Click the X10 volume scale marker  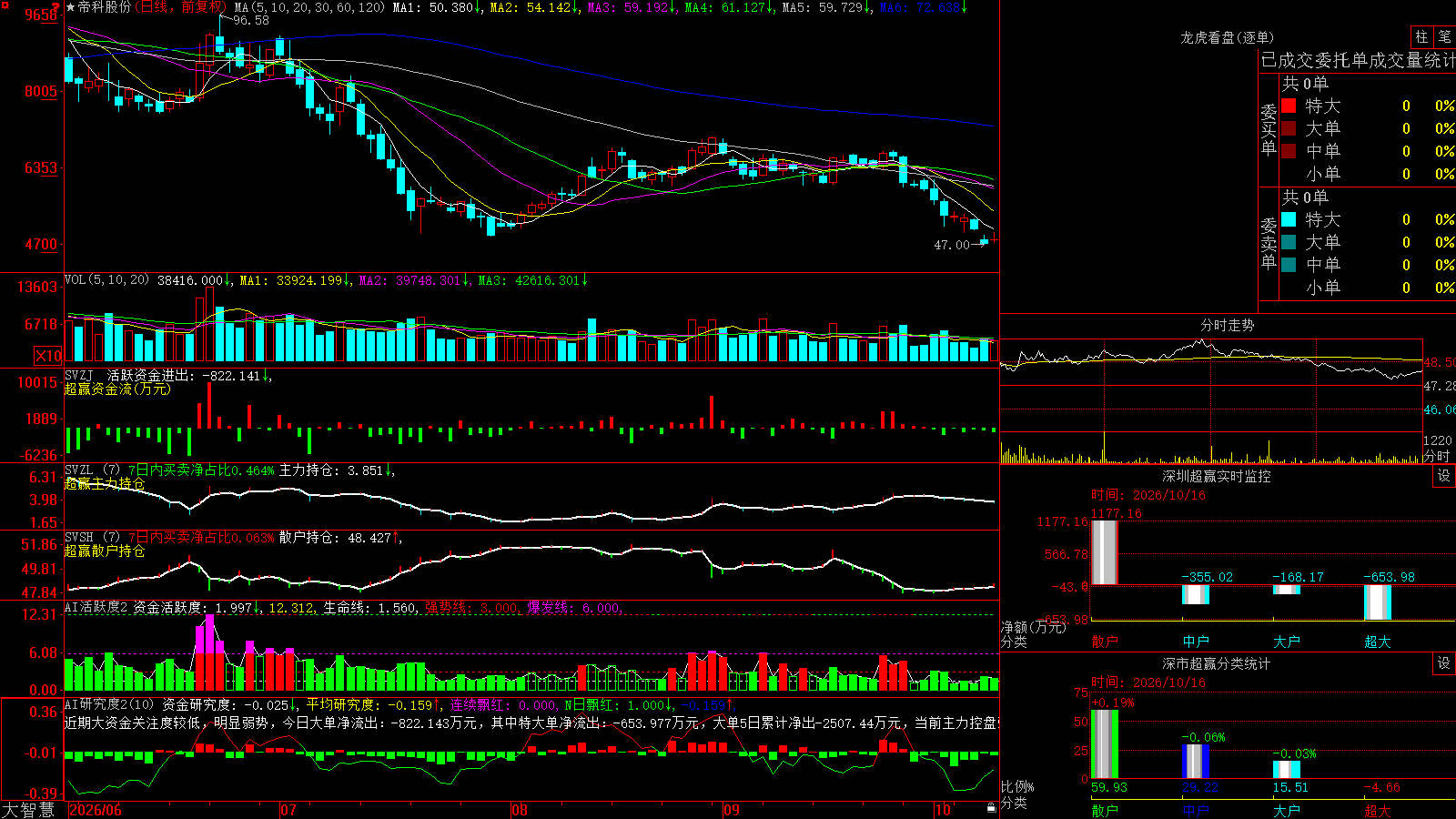point(48,356)
